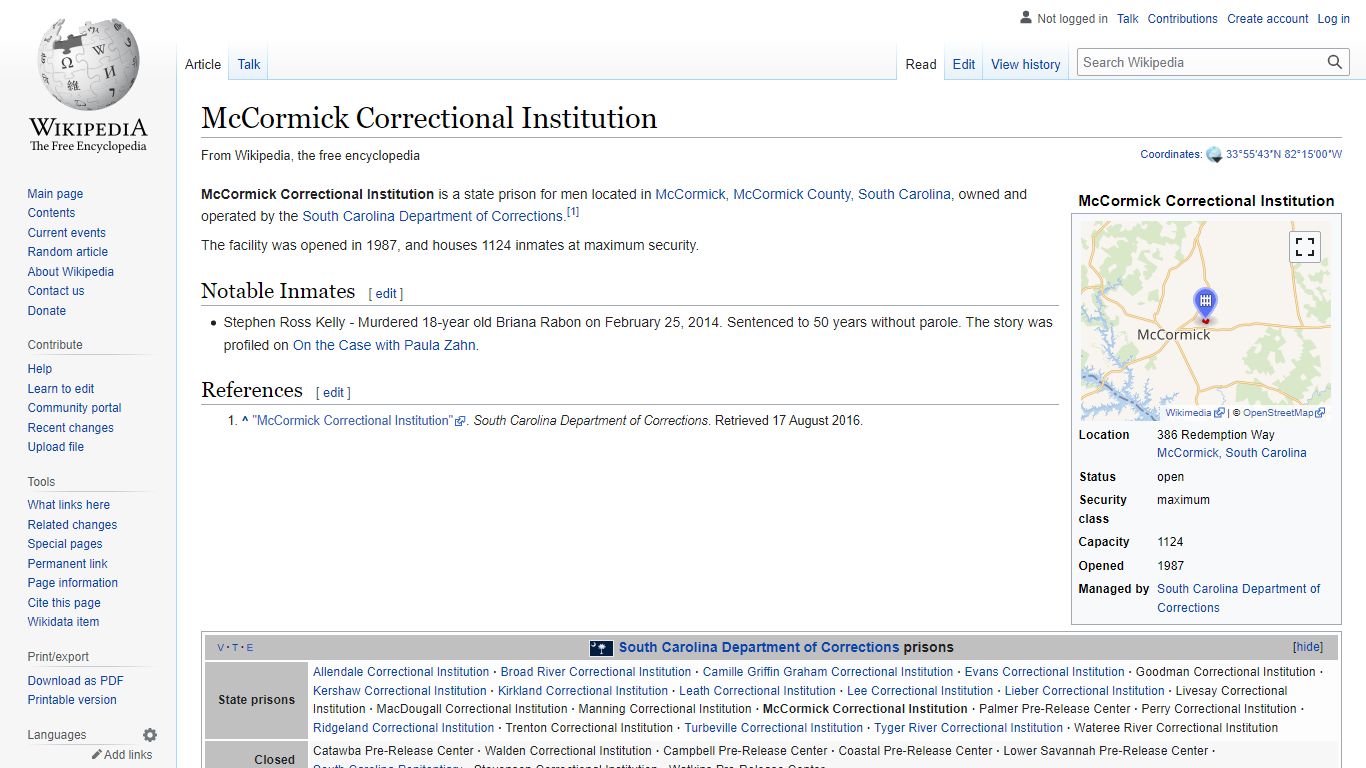This screenshot has height=768, width=1366.
Task: Open What links here tool
Action: click(69, 505)
